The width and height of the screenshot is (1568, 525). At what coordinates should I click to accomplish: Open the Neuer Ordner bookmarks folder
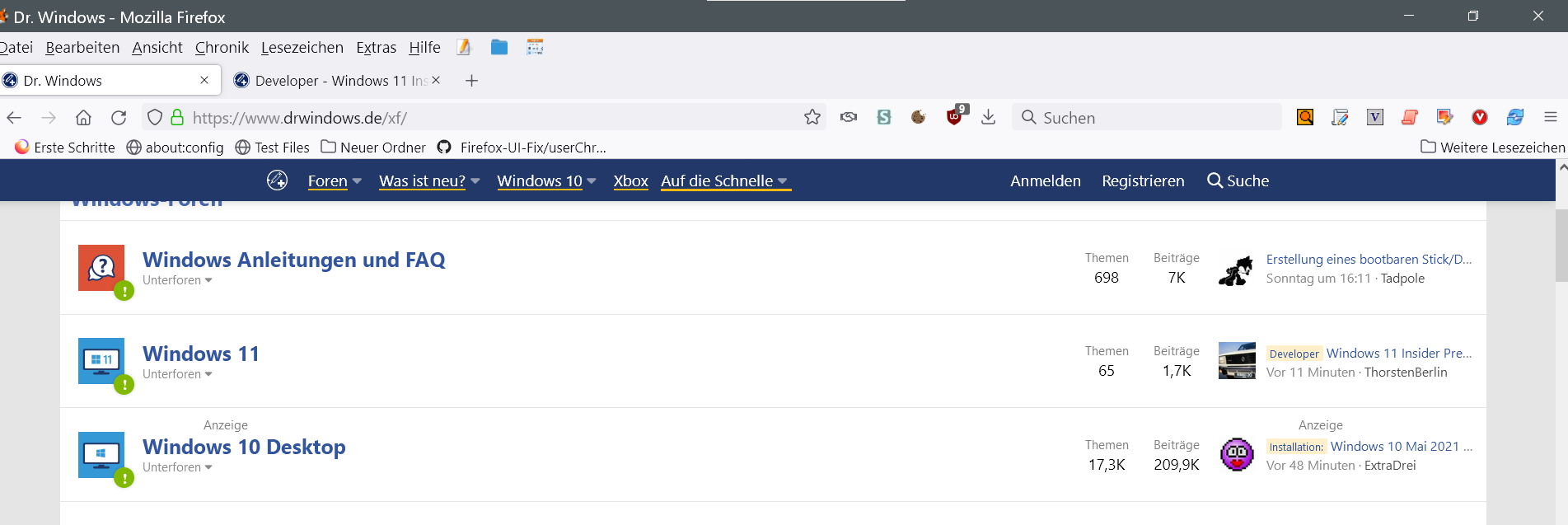[x=373, y=147]
